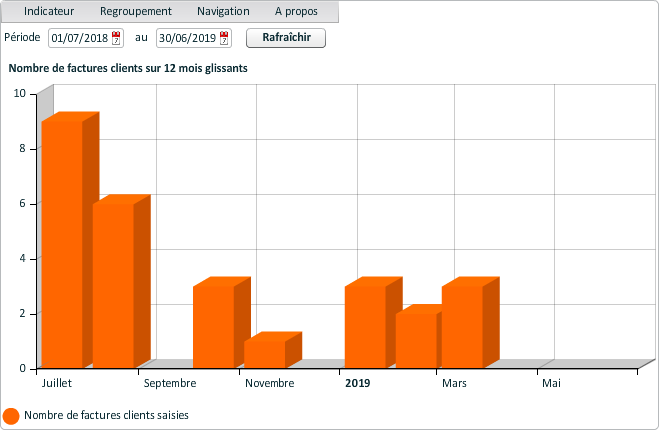This screenshot has height=430, width=659.
Task: Open the A propos menu
Action: 296,11
